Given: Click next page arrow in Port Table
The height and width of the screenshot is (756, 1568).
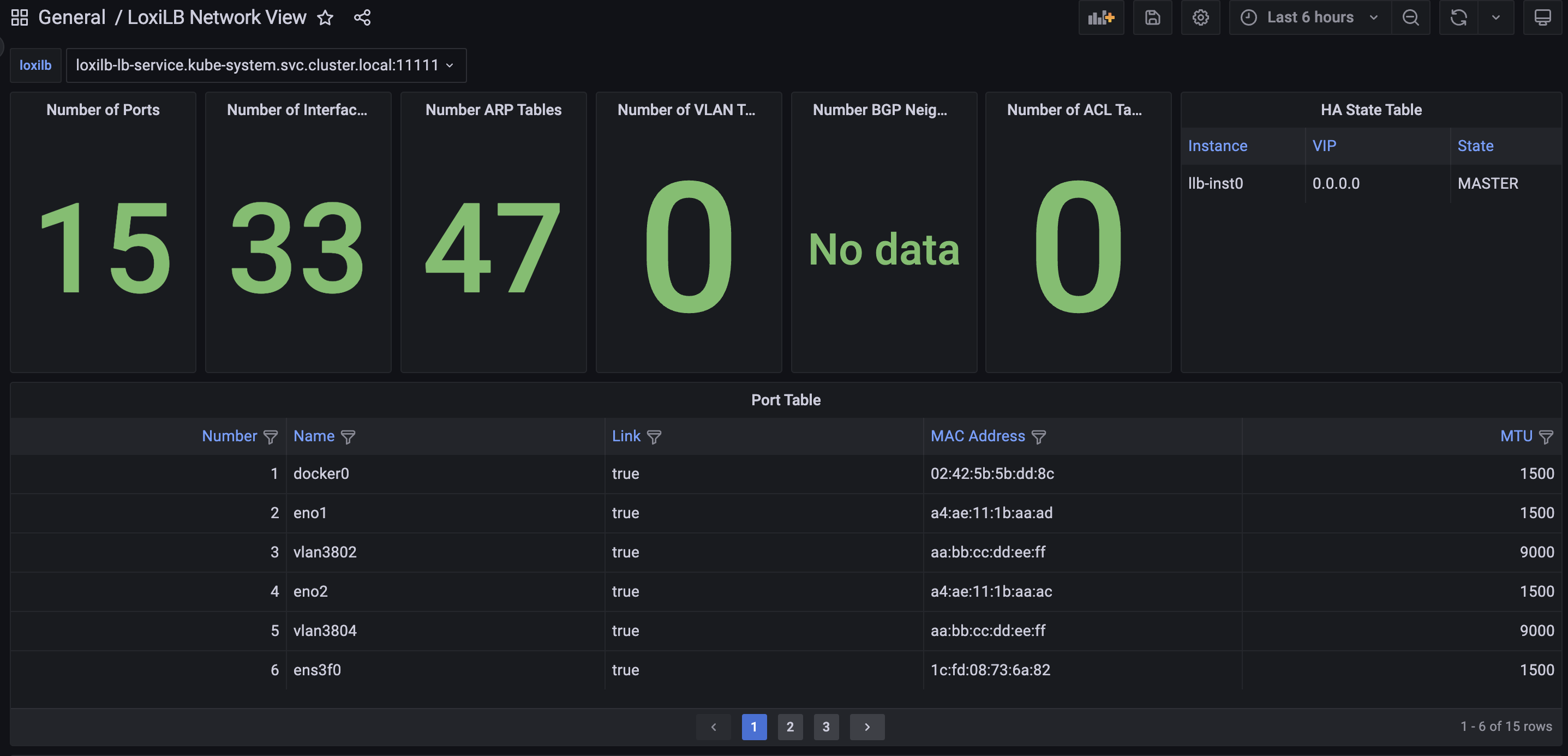Looking at the screenshot, I should [867, 727].
